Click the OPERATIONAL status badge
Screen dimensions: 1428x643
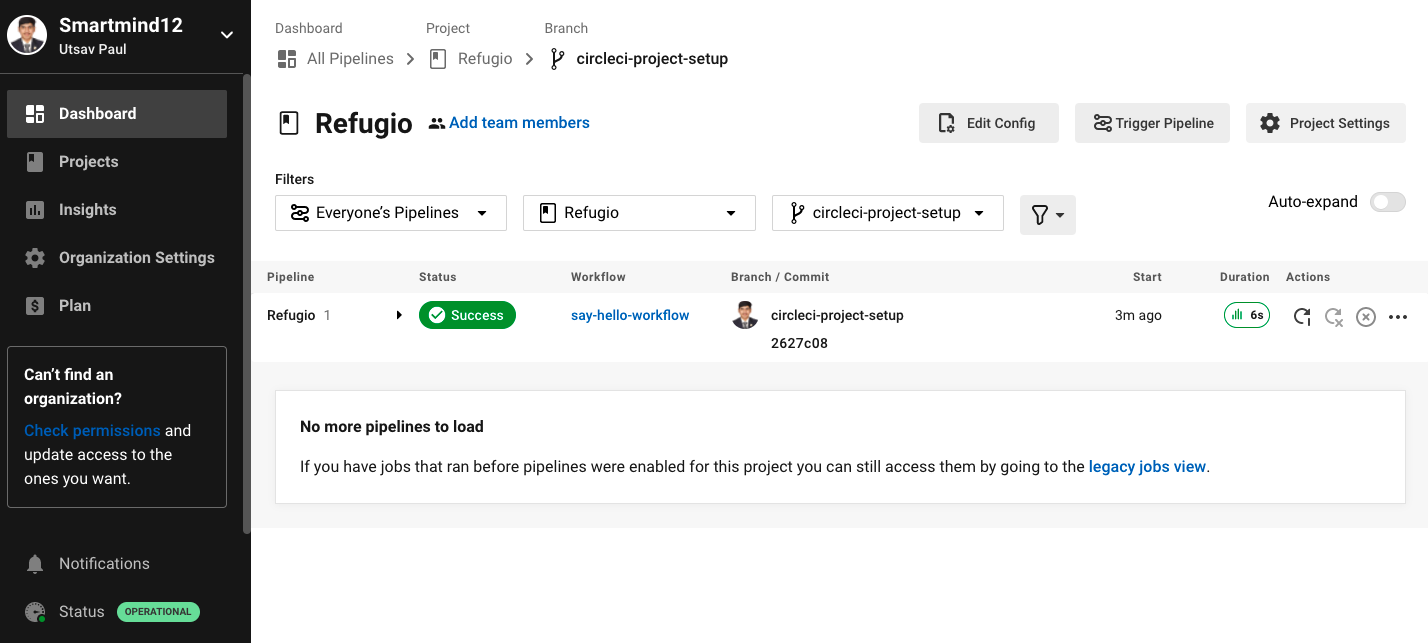(x=158, y=612)
